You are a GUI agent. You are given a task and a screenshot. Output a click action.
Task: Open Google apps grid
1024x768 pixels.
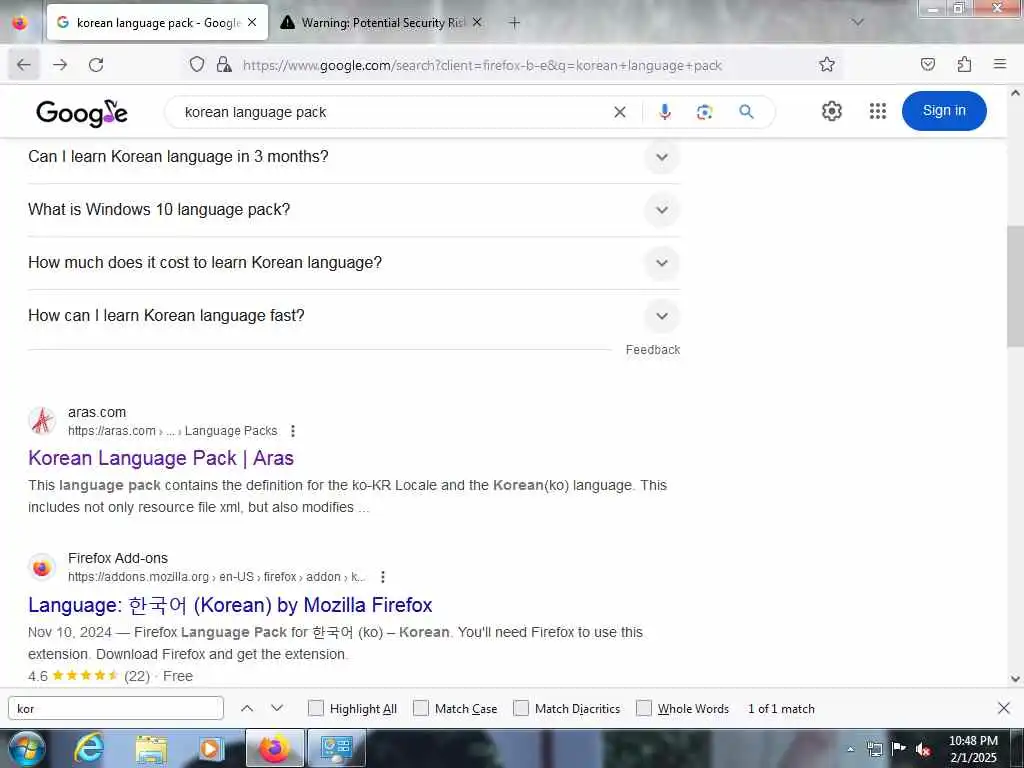(x=878, y=111)
